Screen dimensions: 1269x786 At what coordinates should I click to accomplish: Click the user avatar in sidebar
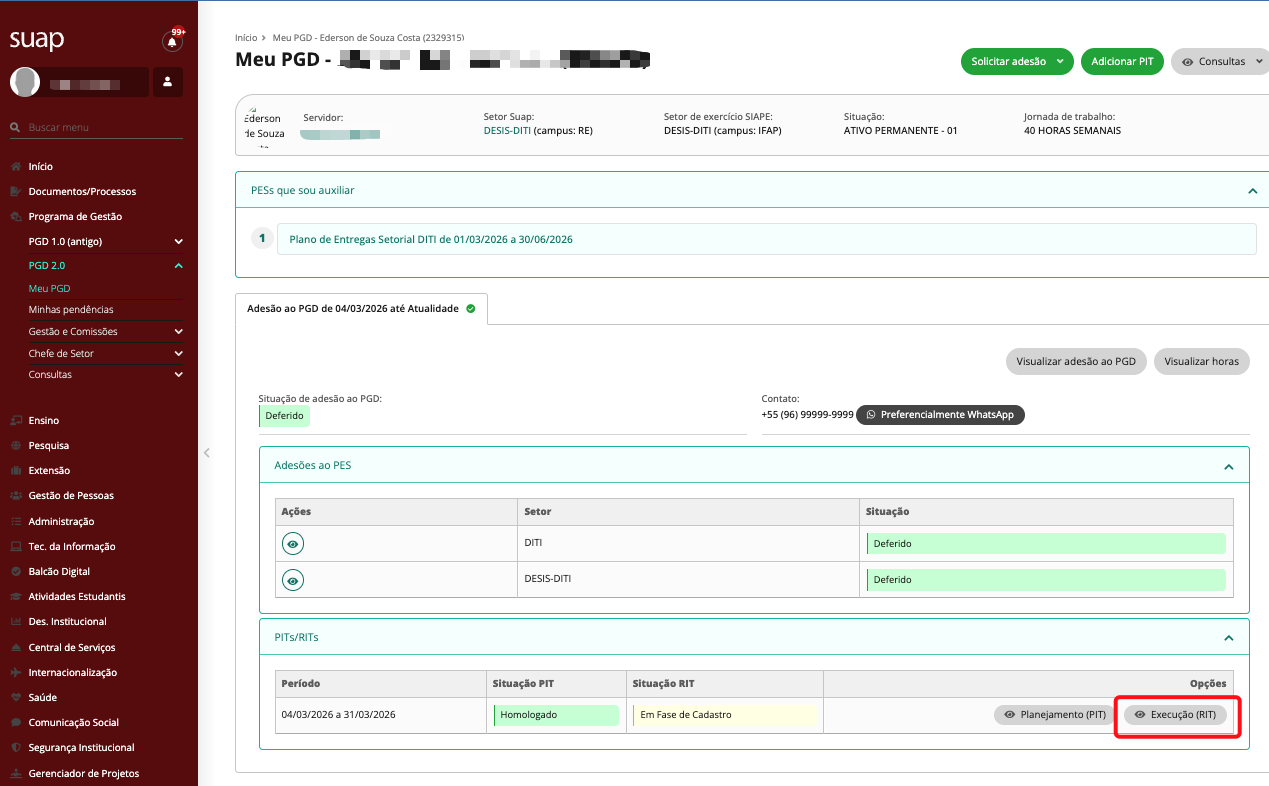pyautogui.click(x=25, y=82)
